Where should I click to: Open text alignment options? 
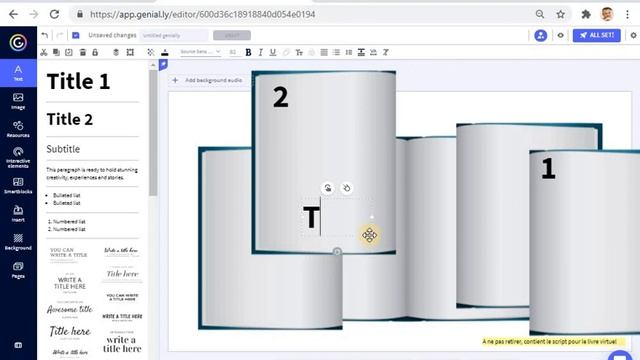(324, 52)
